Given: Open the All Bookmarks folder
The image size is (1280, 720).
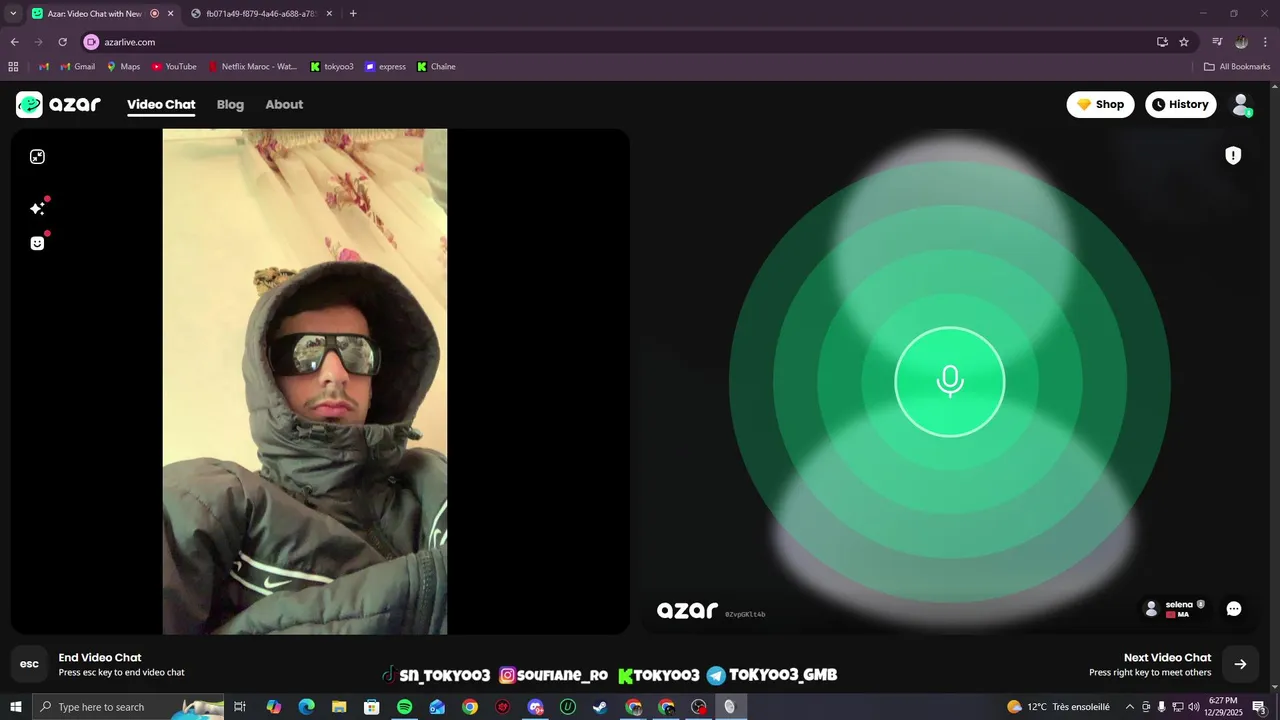Looking at the screenshot, I should click(1237, 67).
